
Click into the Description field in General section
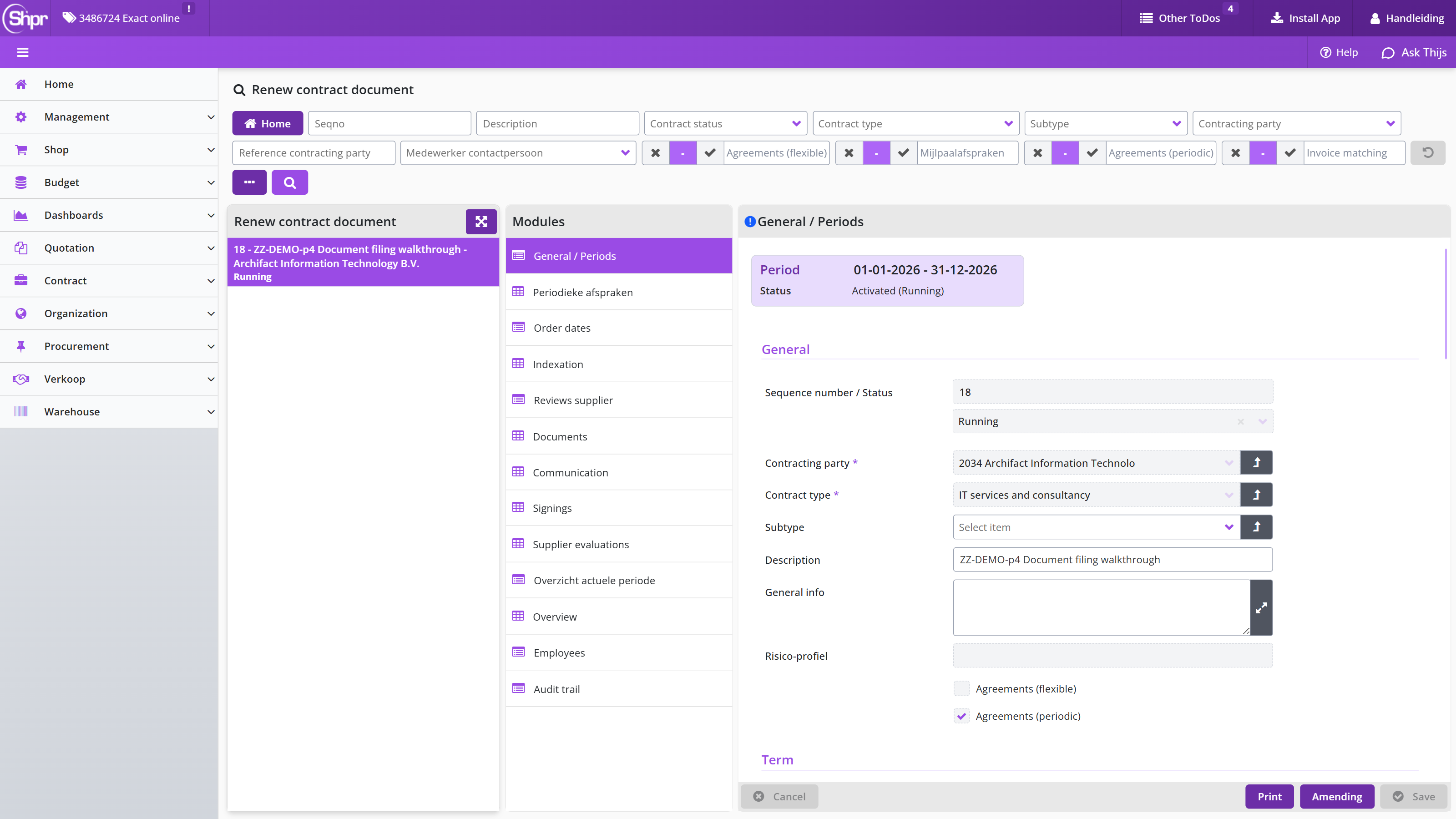pos(1112,560)
